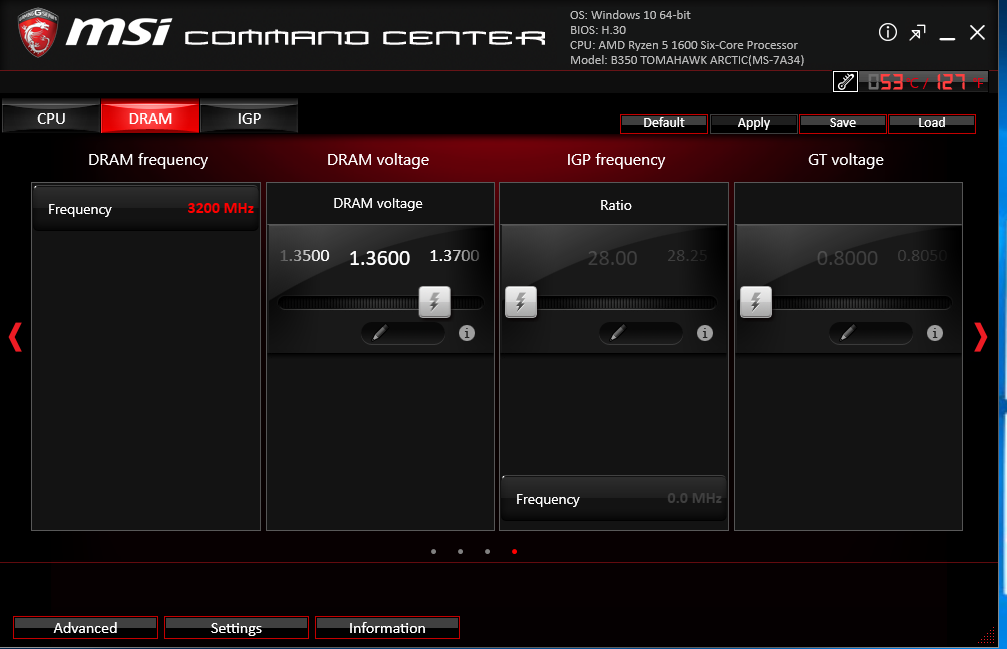Click the IGP 0.0 MHz frequency value
Image resolution: width=1007 pixels, height=649 pixels.
[x=694, y=498]
